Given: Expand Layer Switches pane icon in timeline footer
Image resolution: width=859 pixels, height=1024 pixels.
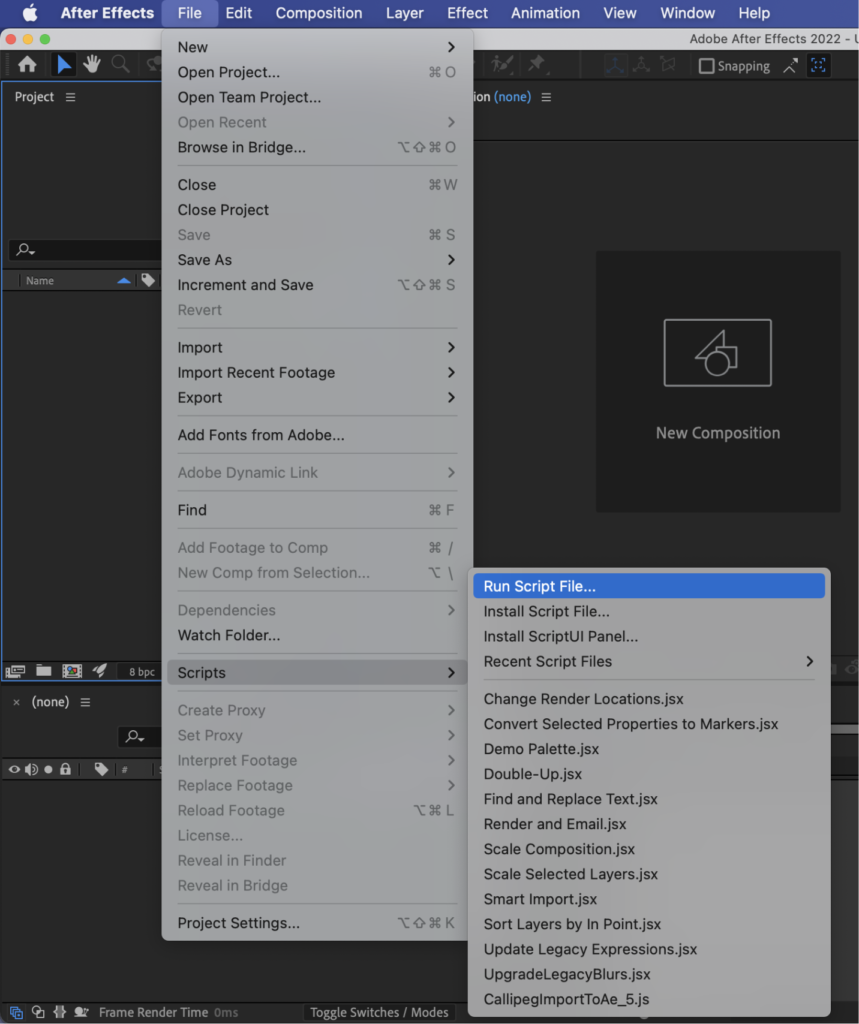Looking at the screenshot, I should tap(16, 1012).
